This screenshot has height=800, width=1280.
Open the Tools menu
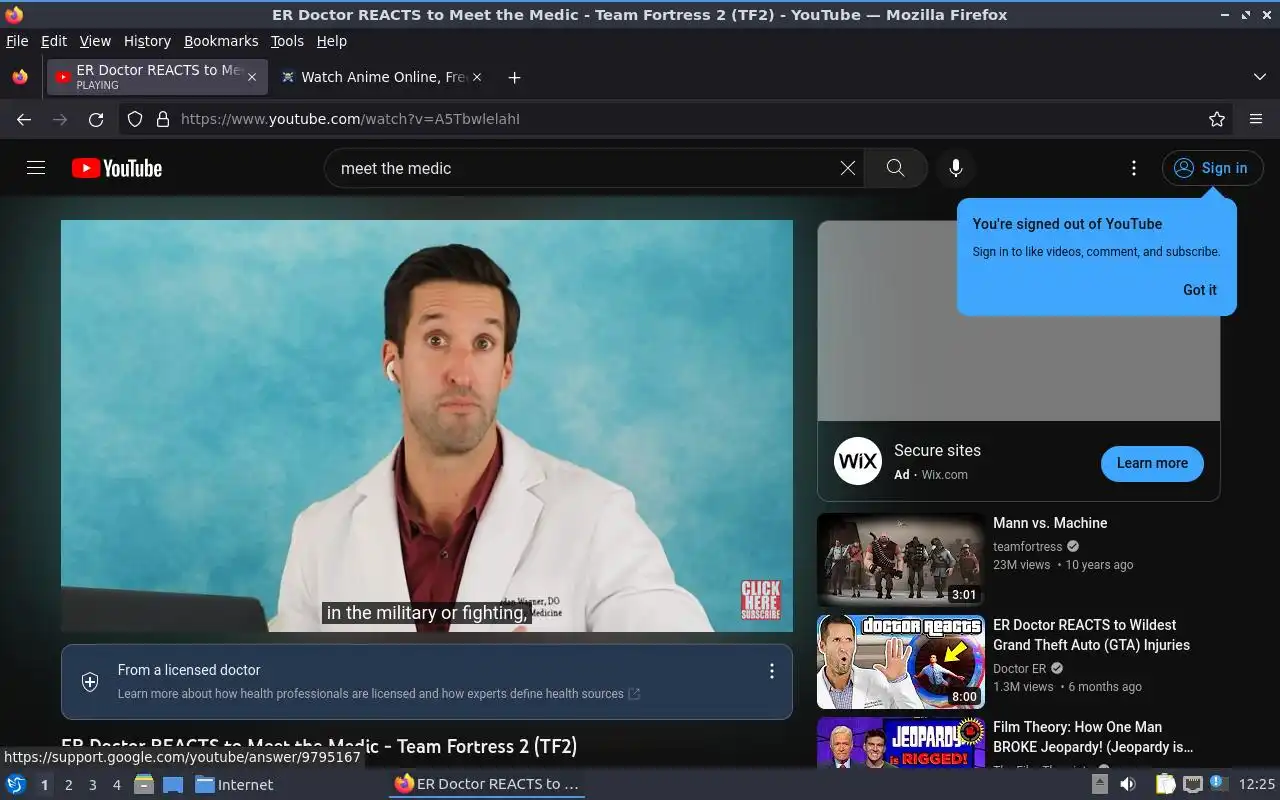[x=287, y=41]
